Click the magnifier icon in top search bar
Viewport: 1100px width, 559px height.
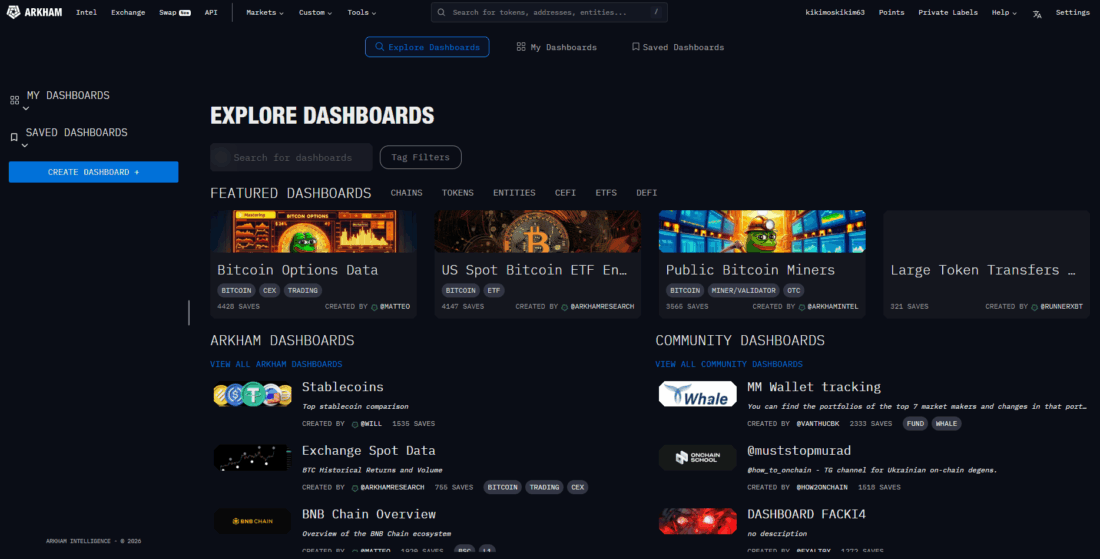(x=441, y=12)
